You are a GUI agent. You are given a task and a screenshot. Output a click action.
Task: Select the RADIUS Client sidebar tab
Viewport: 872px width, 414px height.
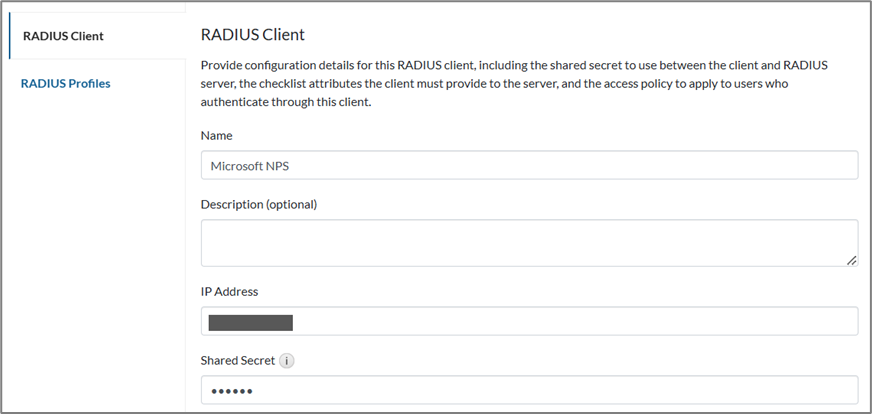point(63,36)
